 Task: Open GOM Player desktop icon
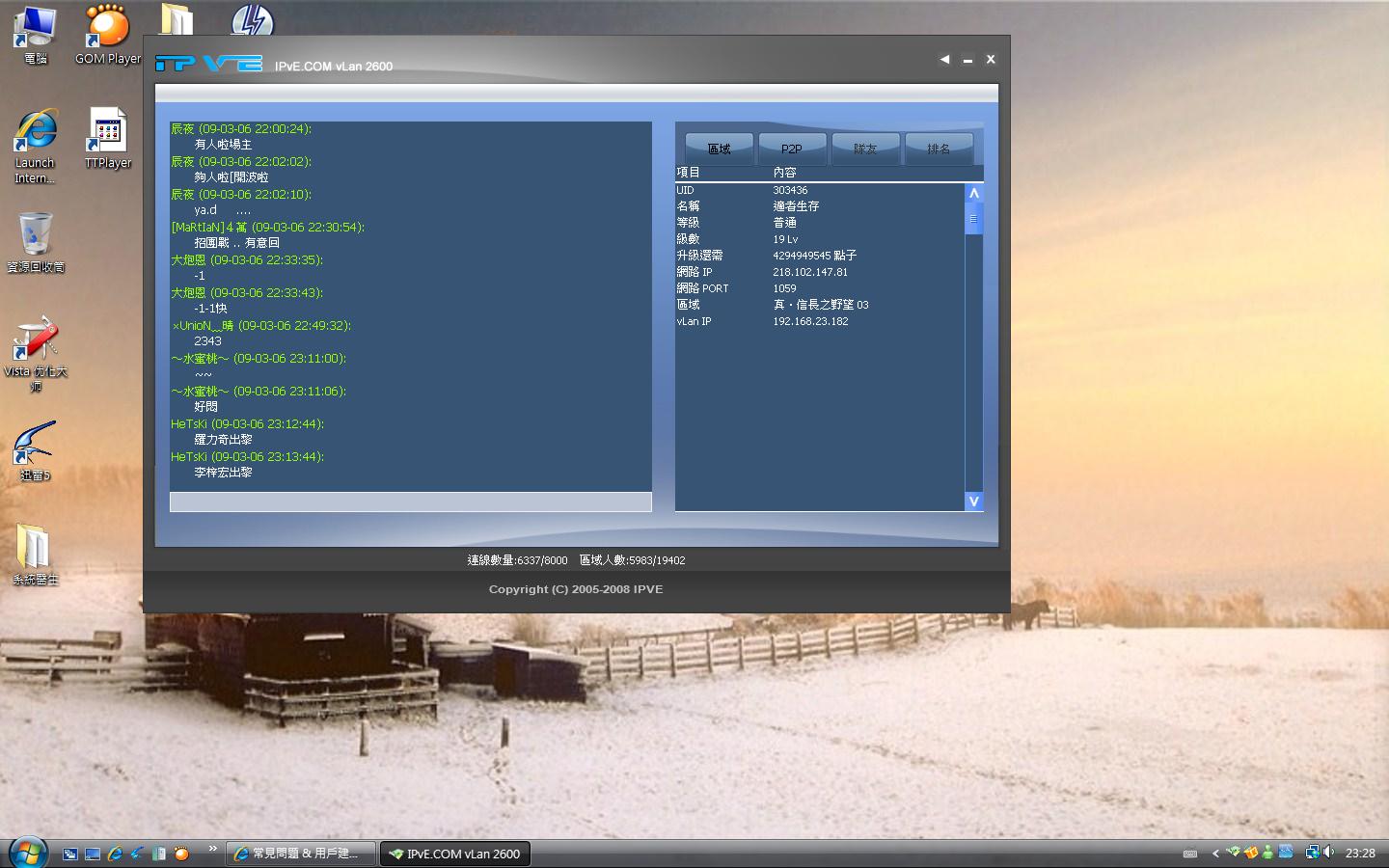coord(107,36)
